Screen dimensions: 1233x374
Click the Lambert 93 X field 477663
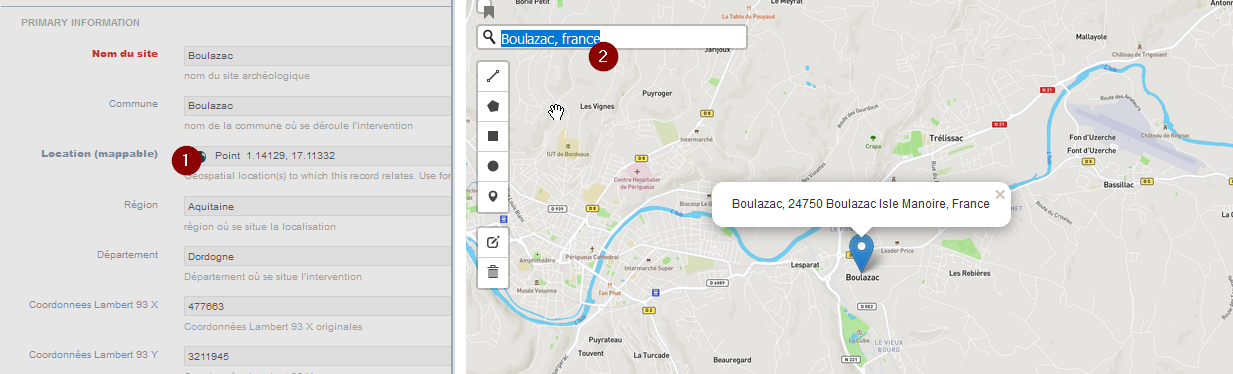pos(318,308)
